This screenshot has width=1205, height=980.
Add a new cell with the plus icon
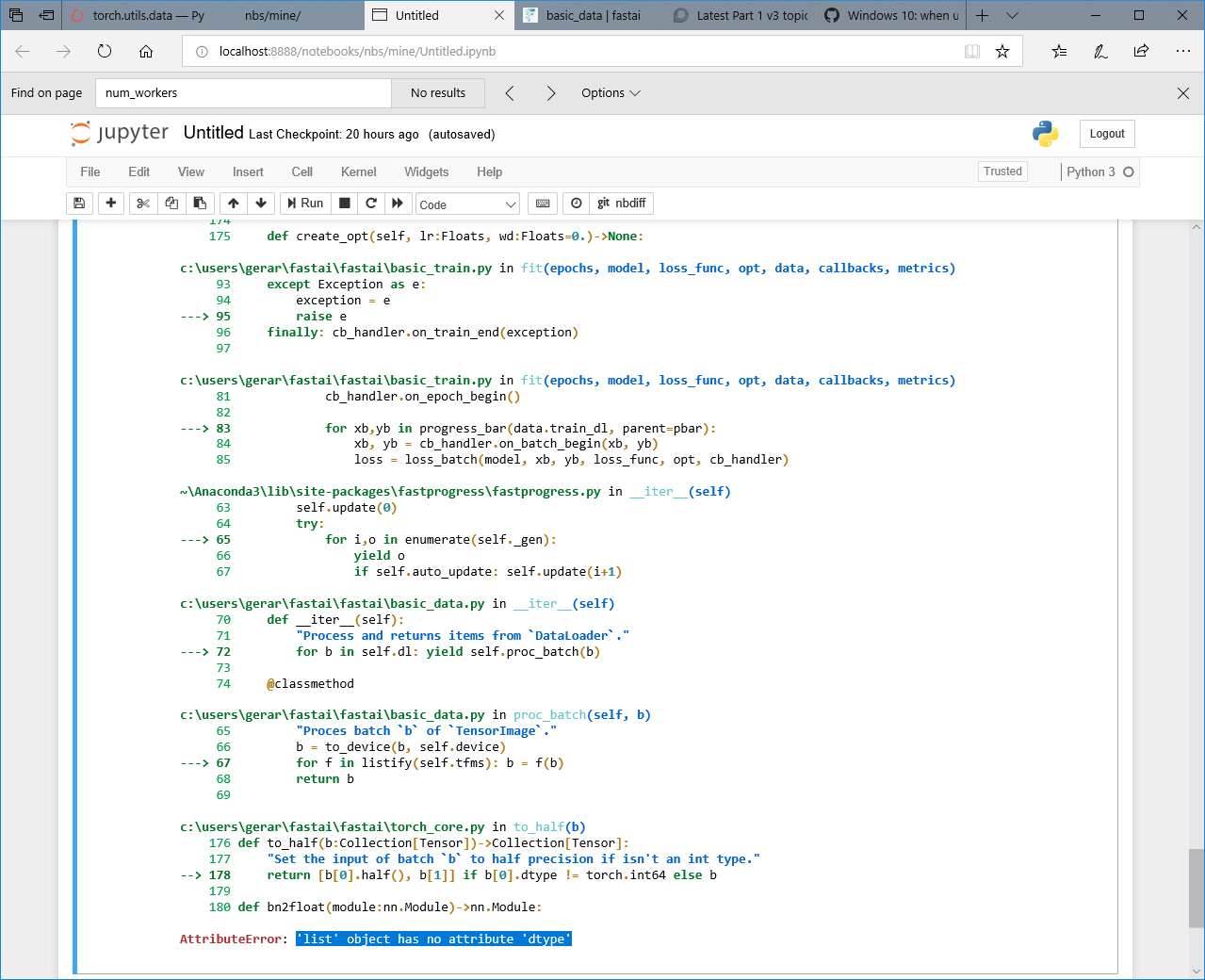[110, 203]
